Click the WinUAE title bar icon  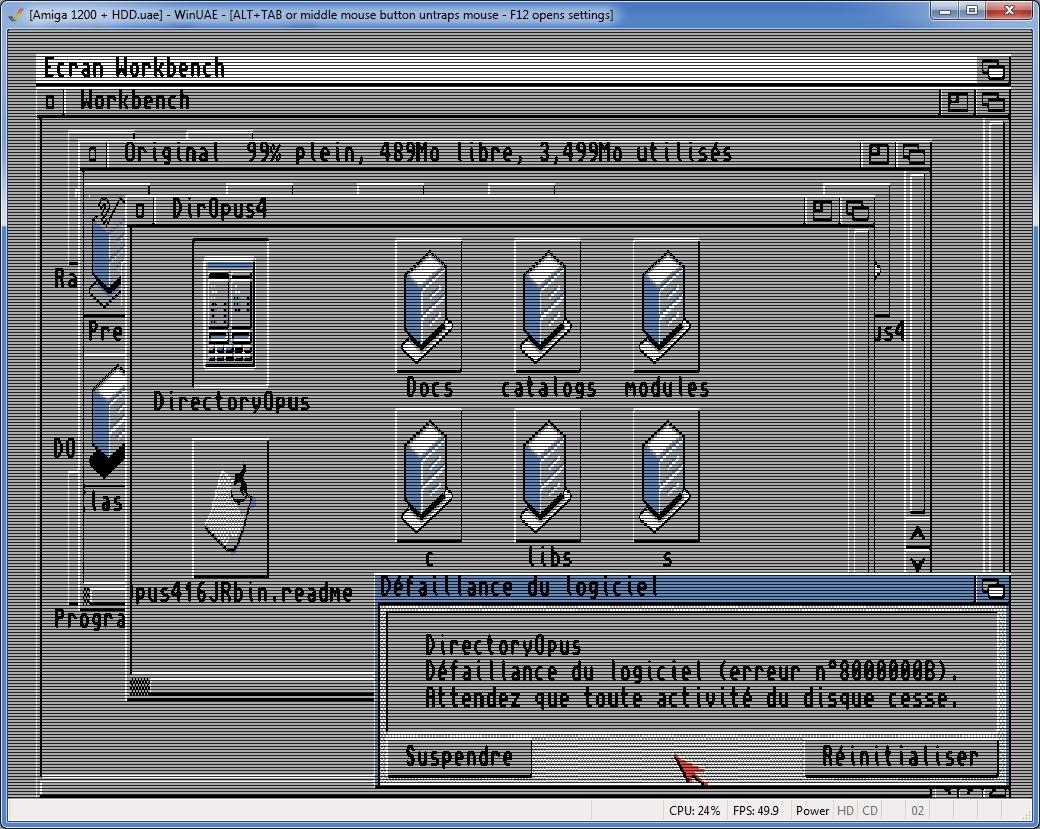point(16,14)
